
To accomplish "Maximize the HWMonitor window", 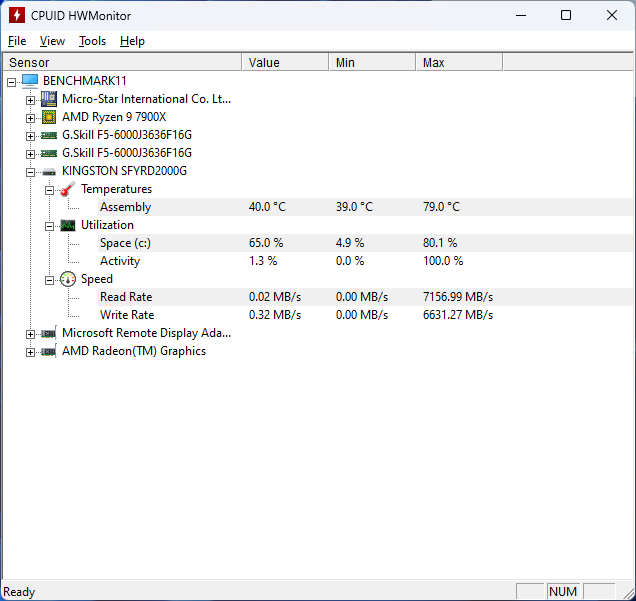I will [x=566, y=15].
